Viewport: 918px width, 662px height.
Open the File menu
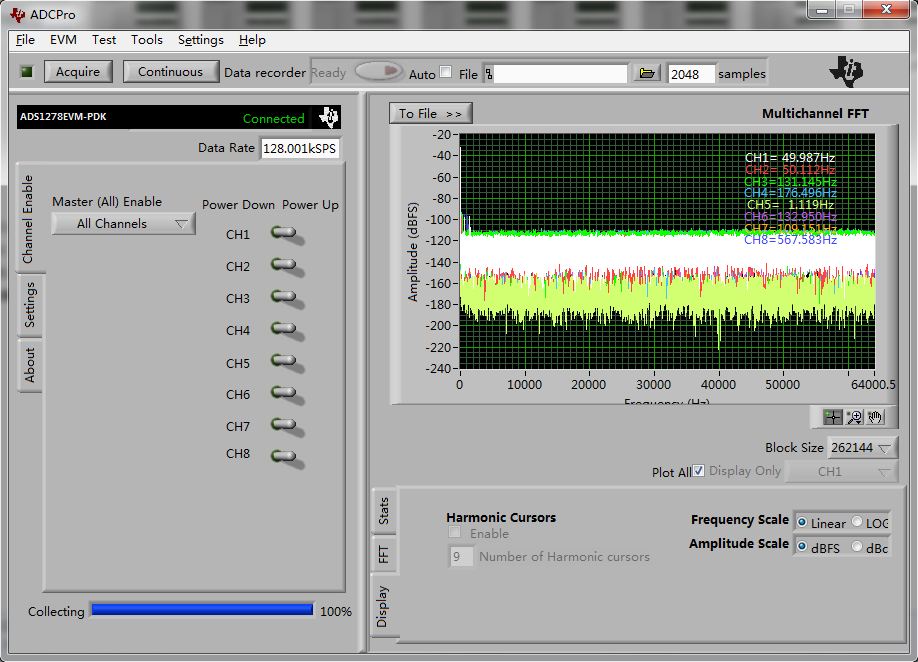25,40
